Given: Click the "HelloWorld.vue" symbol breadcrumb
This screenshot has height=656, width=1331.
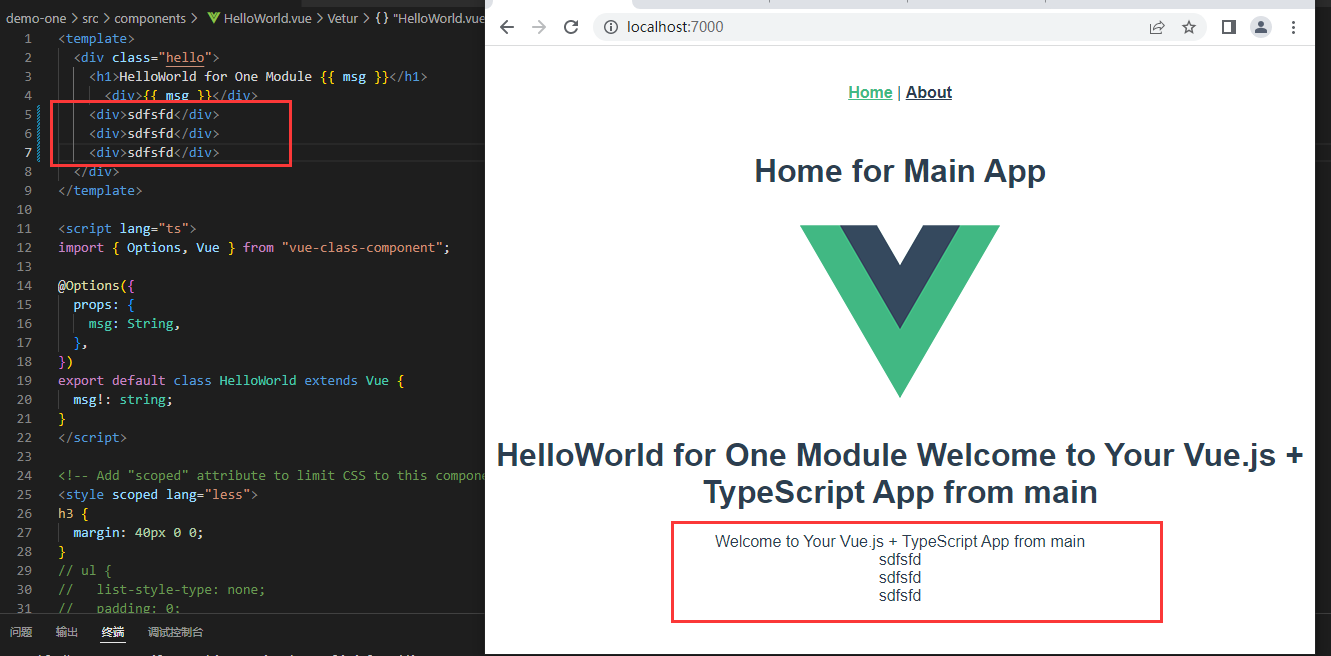Looking at the screenshot, I should 438,18.
